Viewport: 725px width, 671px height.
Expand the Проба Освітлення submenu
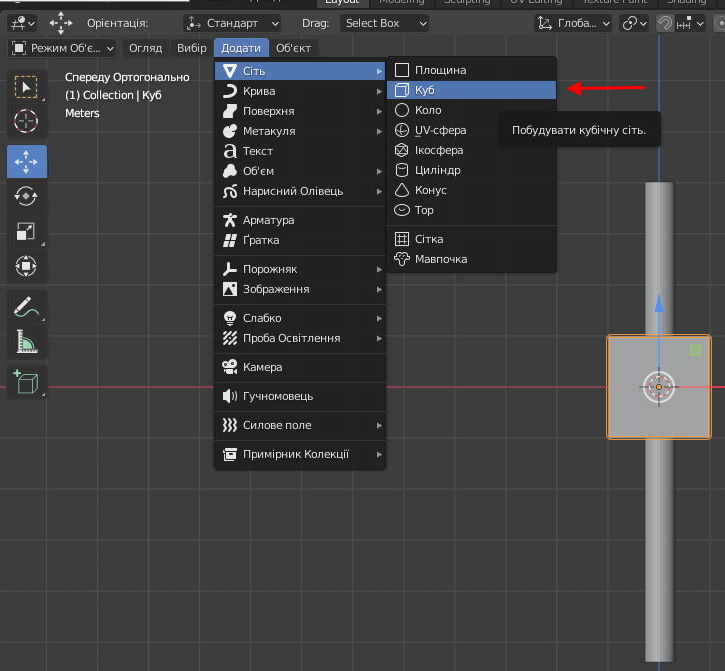[x=301, y=338]
